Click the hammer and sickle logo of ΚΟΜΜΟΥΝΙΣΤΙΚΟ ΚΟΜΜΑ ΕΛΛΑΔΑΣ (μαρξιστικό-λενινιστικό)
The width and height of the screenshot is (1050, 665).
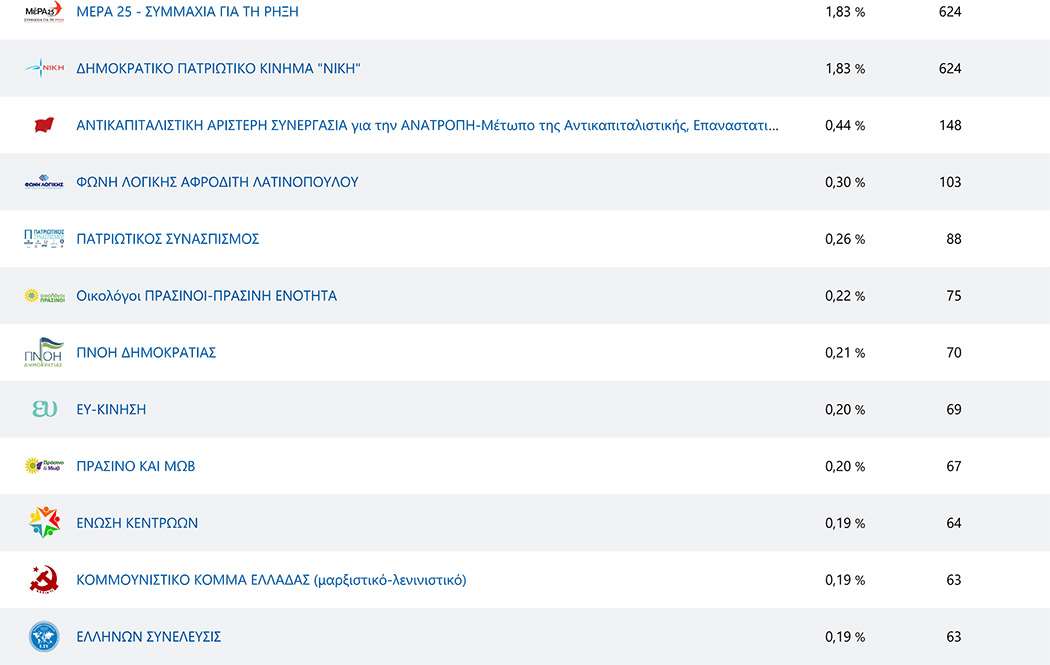(x=44, y=579)
